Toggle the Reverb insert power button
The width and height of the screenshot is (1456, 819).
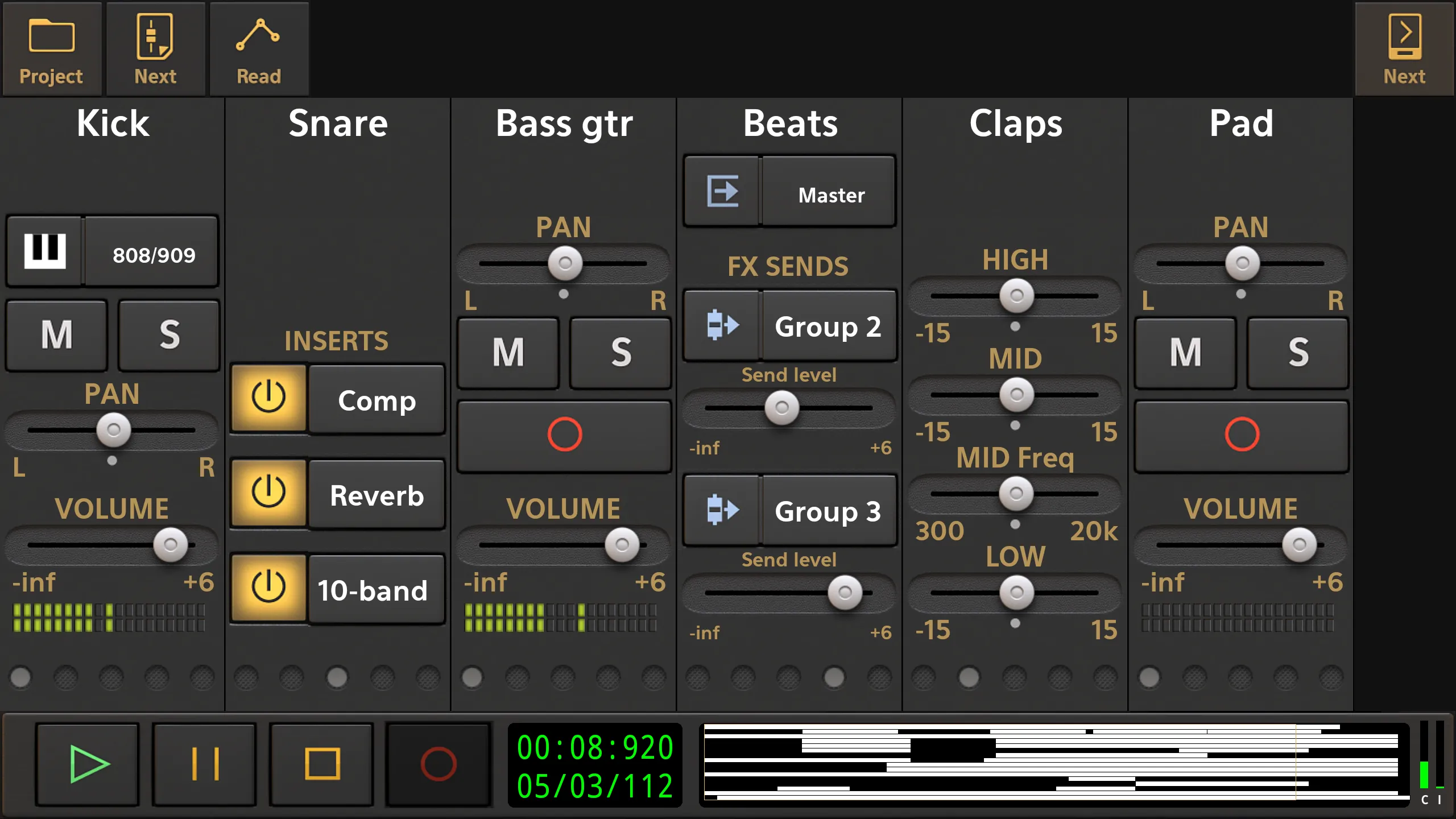click(x=268, y=493)
